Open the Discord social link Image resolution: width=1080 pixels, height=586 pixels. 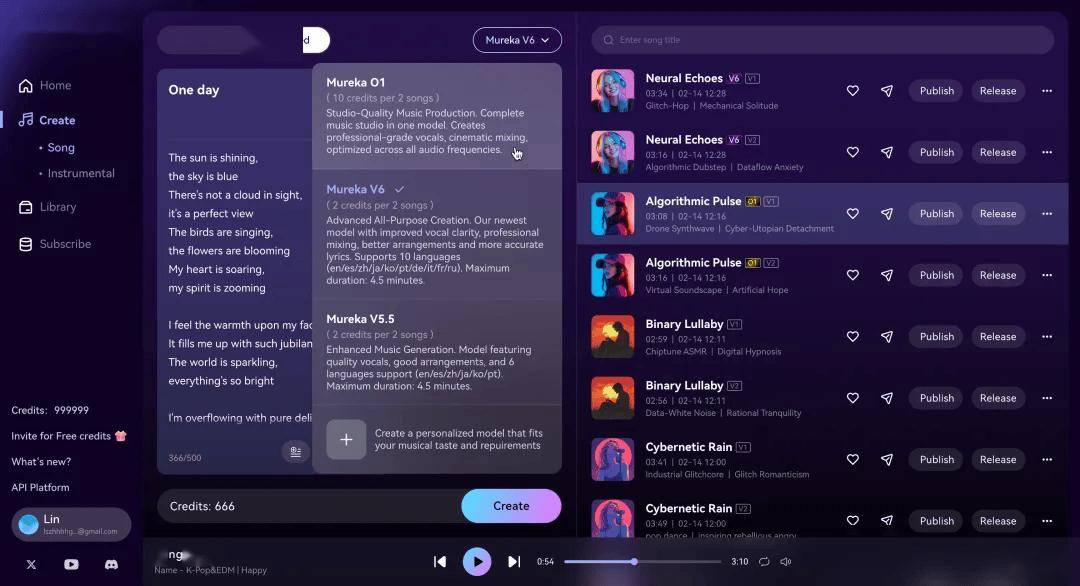click(x=111, y=564)
